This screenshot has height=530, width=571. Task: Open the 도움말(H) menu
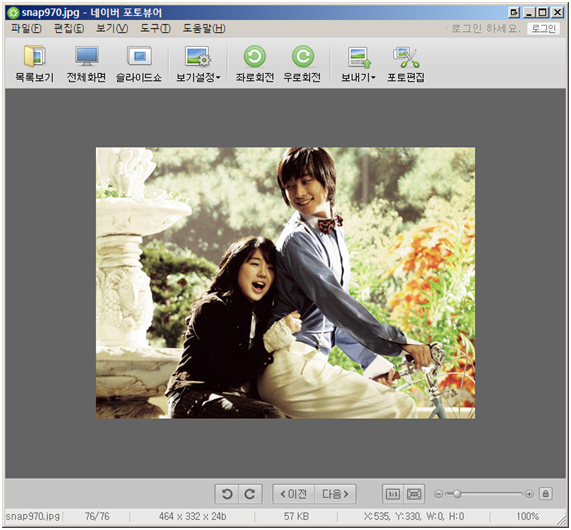click(204, 28)
